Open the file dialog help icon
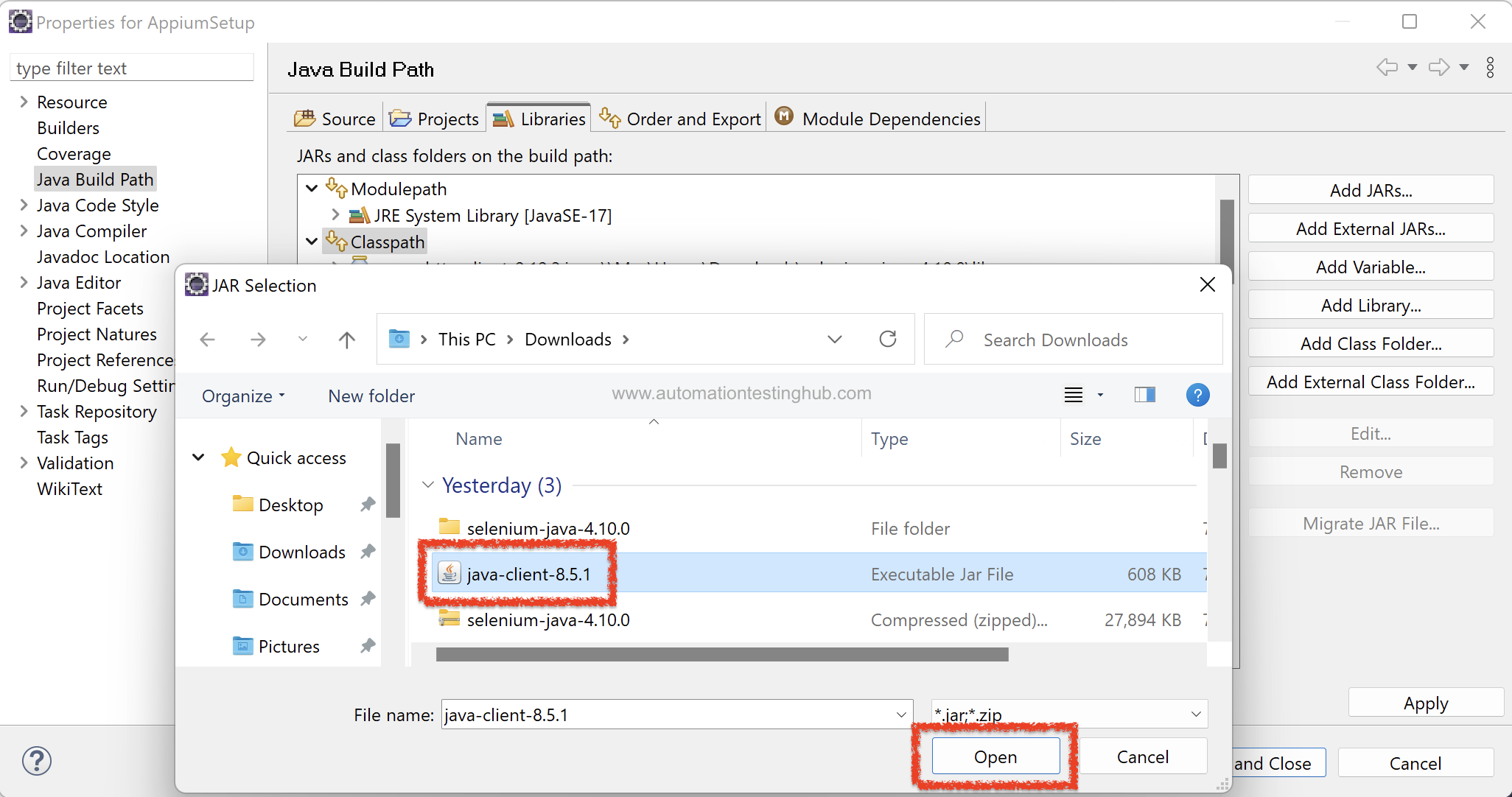 [x=1197, y=395]
